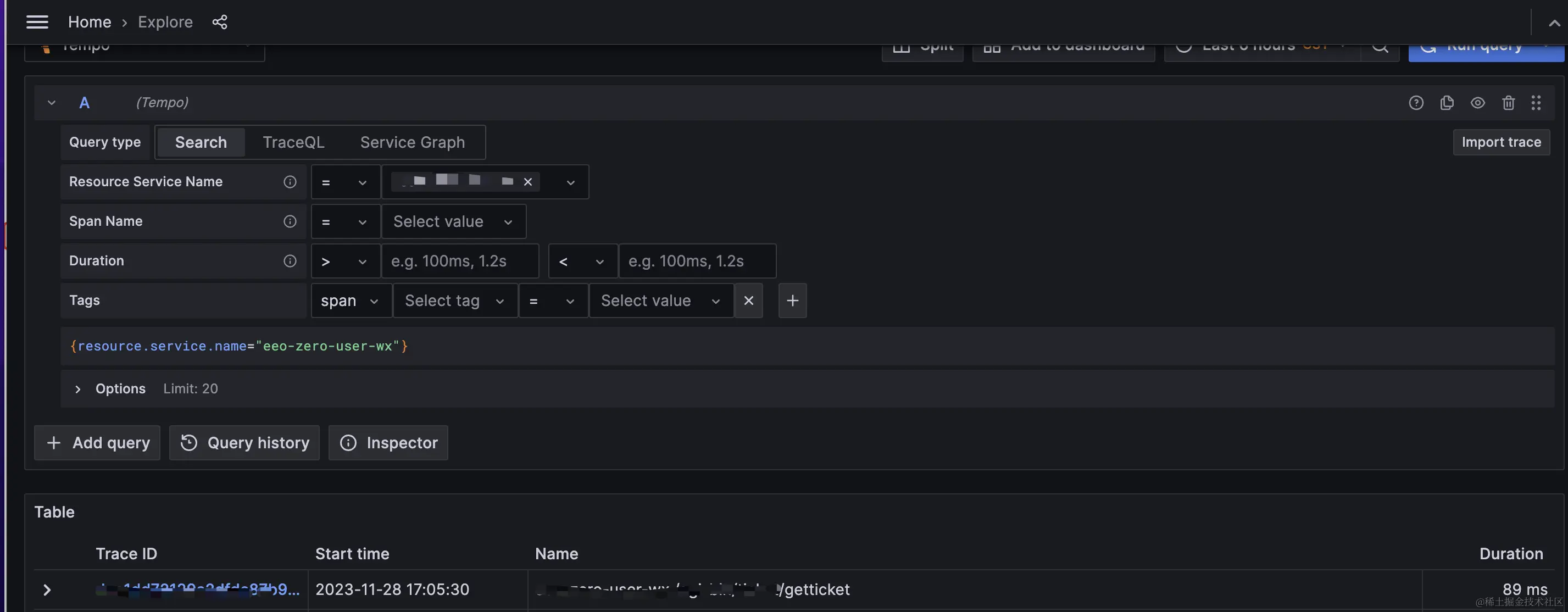Switch to Service Graph query type
Viewport: 1568px width, 612px height.
pyautogui.click(x=412, y=142)
